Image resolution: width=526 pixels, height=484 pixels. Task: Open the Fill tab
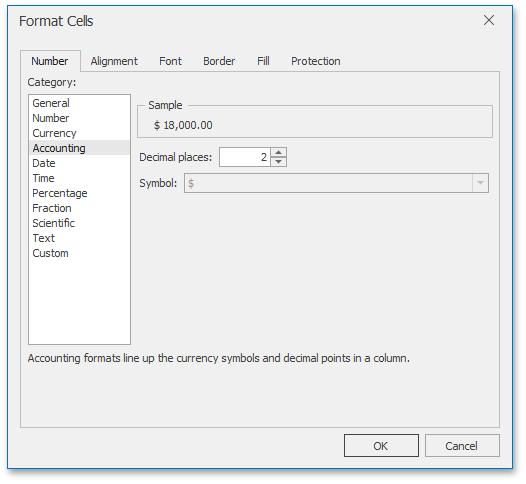click(263, 61)
